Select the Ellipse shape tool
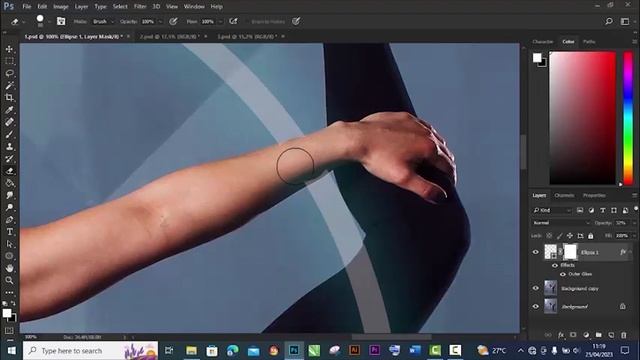The width and height of the screenshot is (640, 360). [x=9, y=256]
